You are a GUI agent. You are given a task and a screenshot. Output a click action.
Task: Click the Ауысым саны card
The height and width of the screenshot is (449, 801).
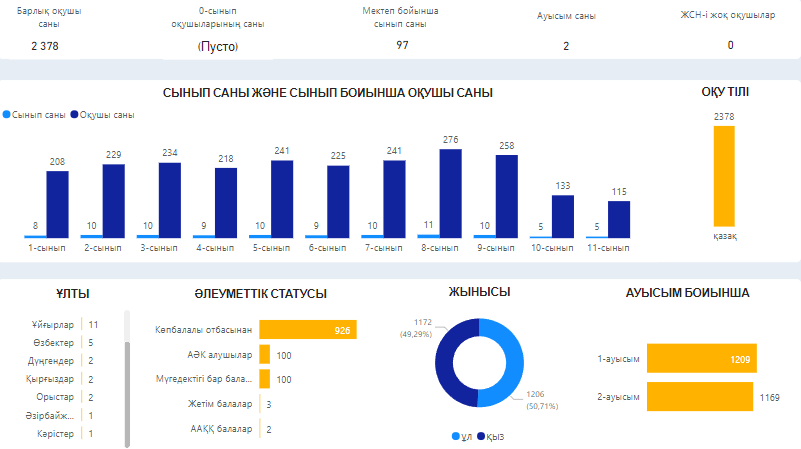pos(566,30)
